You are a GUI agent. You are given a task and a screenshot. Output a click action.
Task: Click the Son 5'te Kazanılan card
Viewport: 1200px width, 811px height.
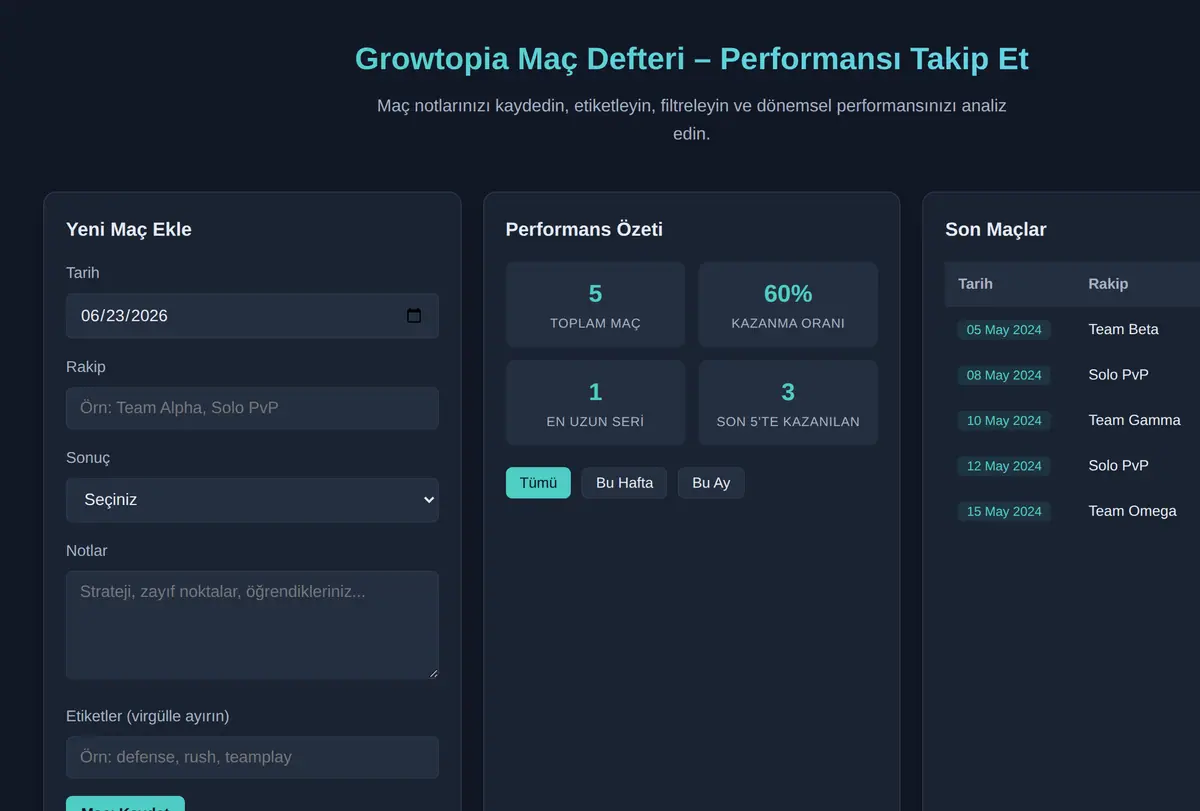coord(788,403)
